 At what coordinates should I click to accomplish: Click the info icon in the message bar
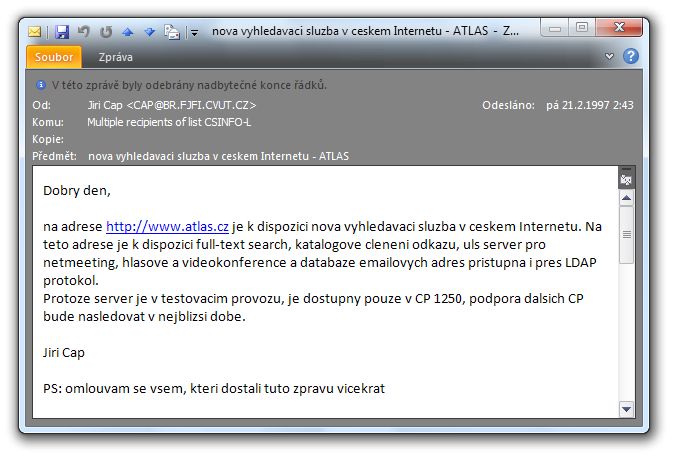[41, 85]
